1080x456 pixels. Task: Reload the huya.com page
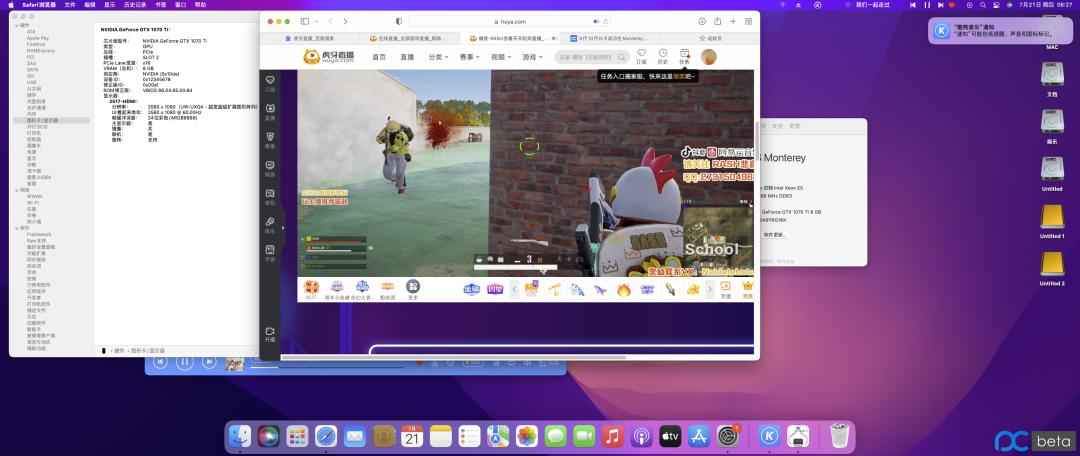pyautogui.click(x=605, y=21)
